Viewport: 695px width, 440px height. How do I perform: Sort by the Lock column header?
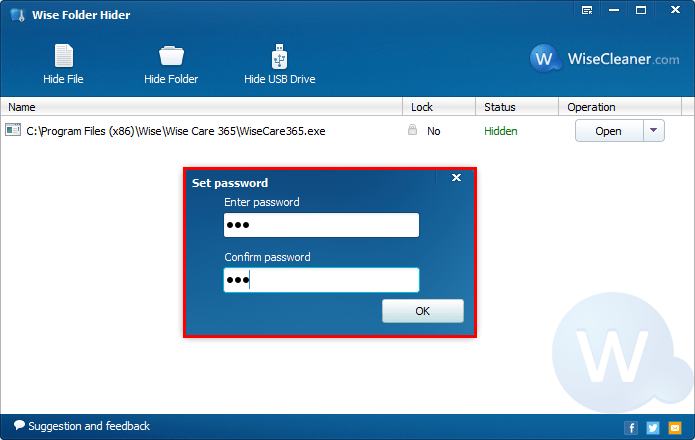tap(439, 107)
